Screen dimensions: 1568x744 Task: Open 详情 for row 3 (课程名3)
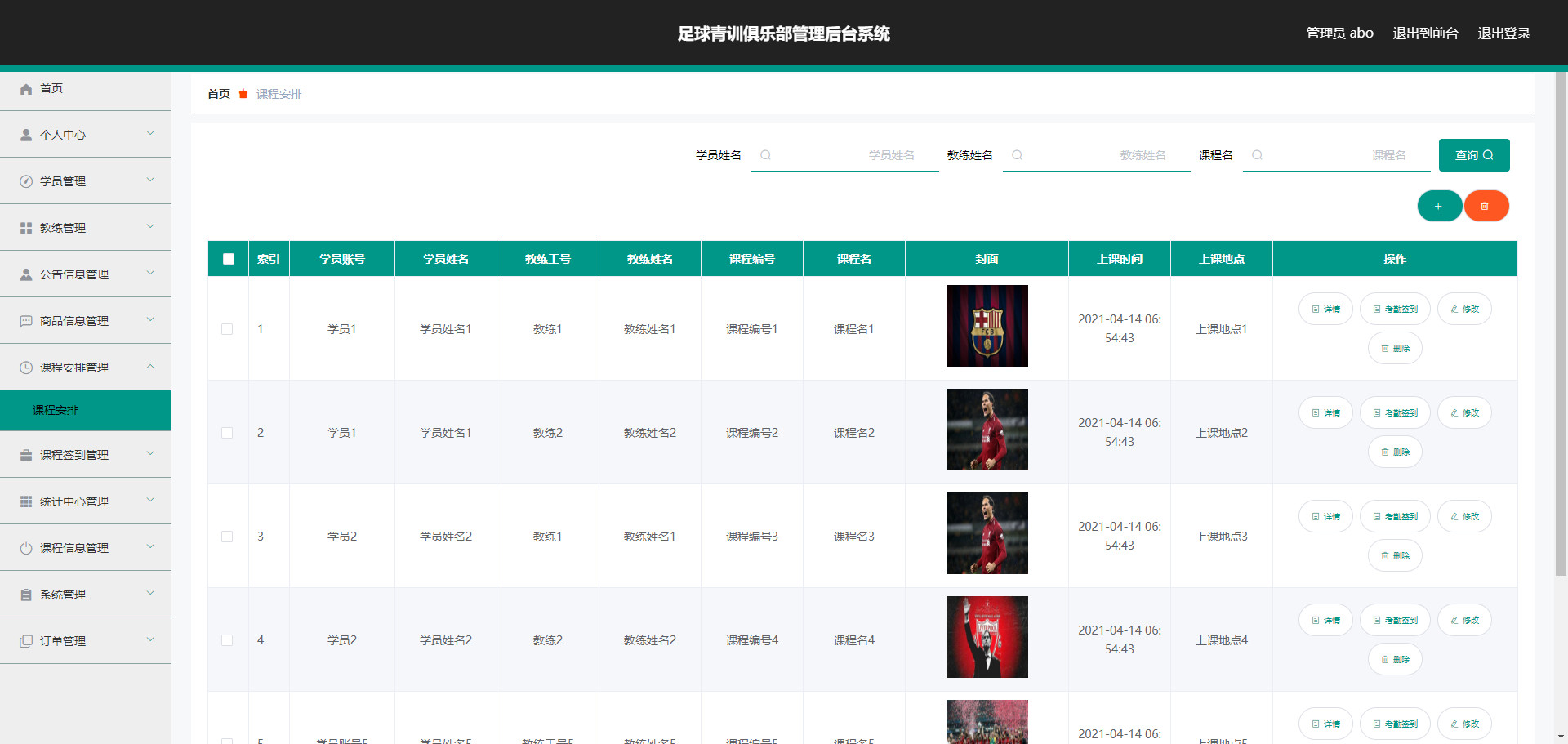[1325, 516]
